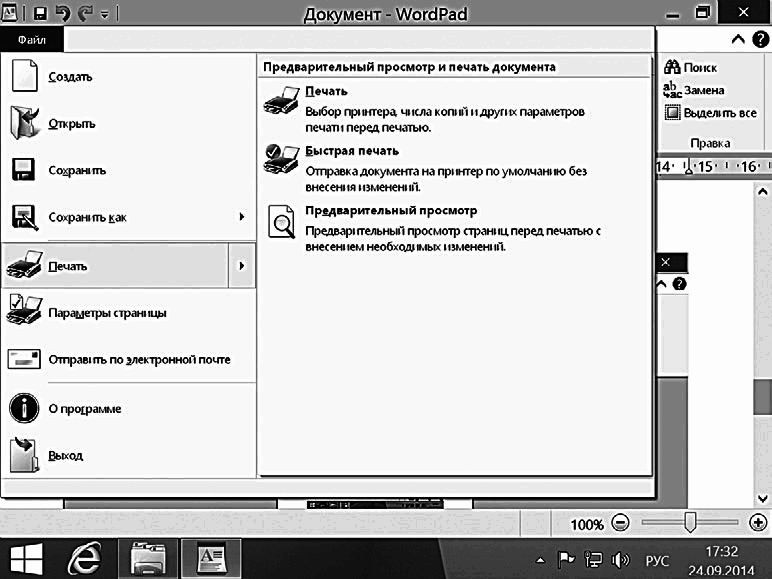
Task: Open help icon in the background window
Action: click(x=679, y=284)
